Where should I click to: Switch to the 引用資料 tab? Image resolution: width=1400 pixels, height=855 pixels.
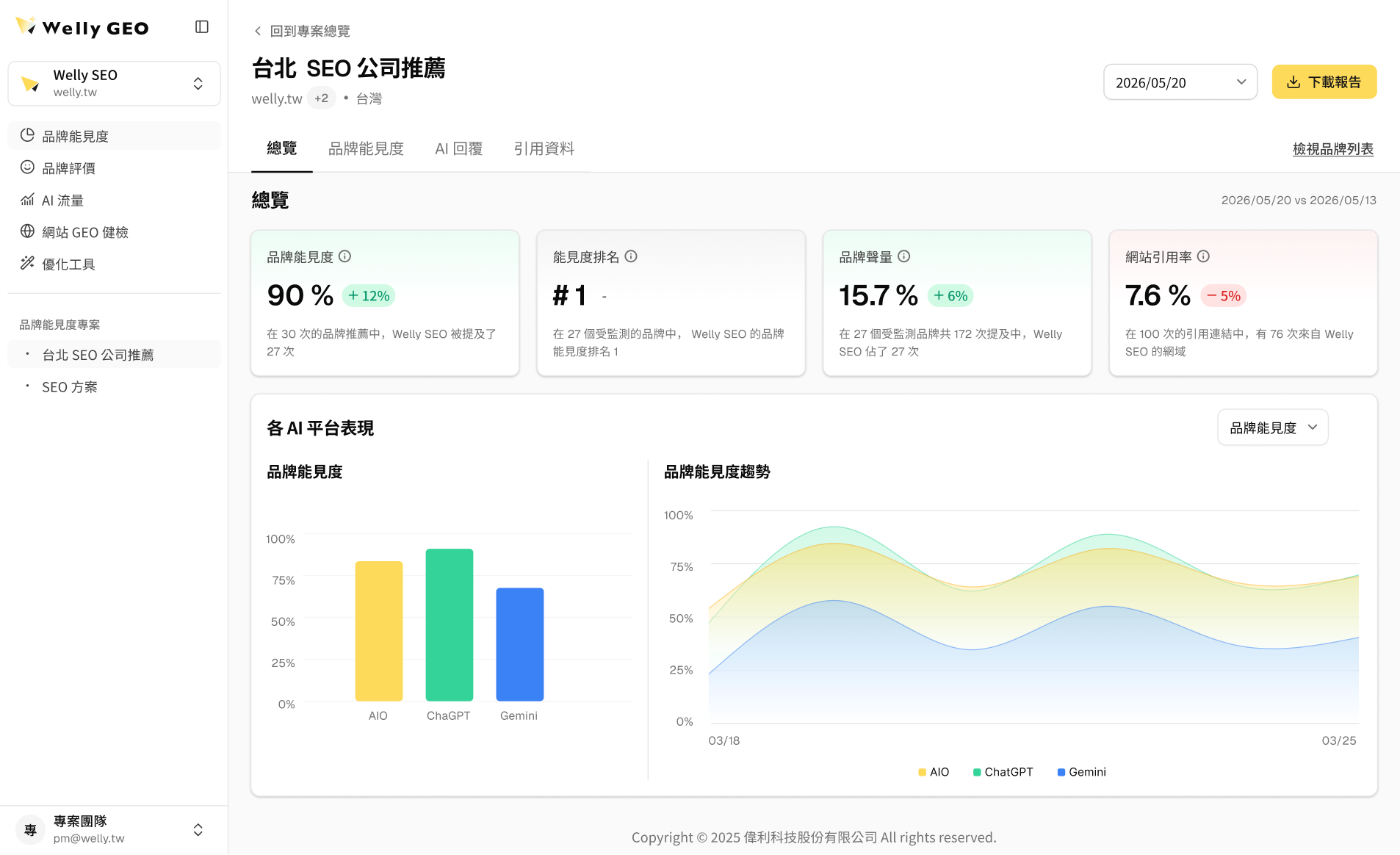544,148
